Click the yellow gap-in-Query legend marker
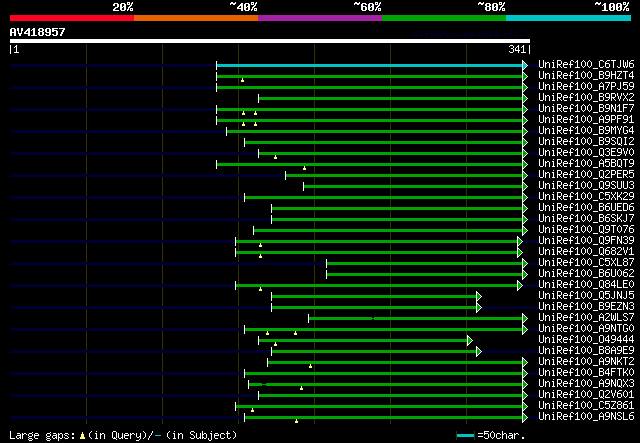 coord(82,436)
